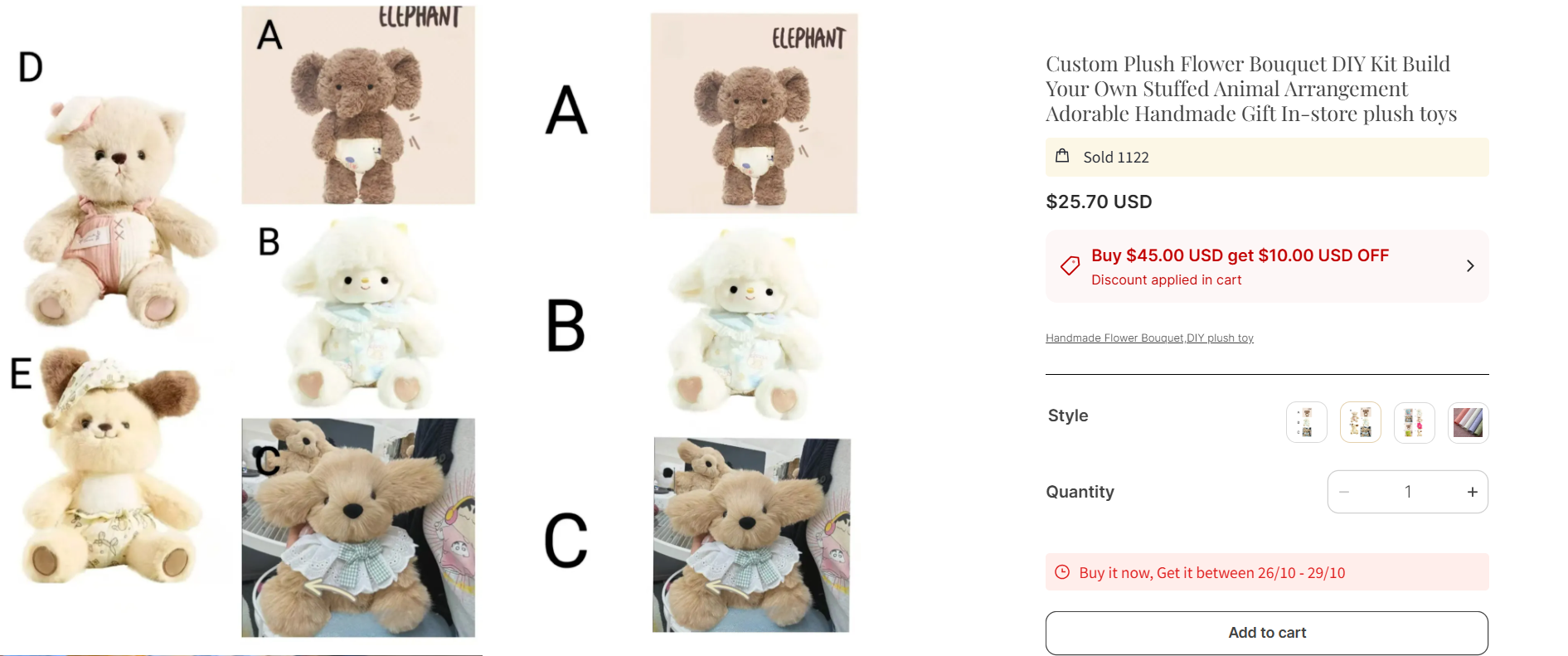
Task: Add to cart
Action: 1267,633
